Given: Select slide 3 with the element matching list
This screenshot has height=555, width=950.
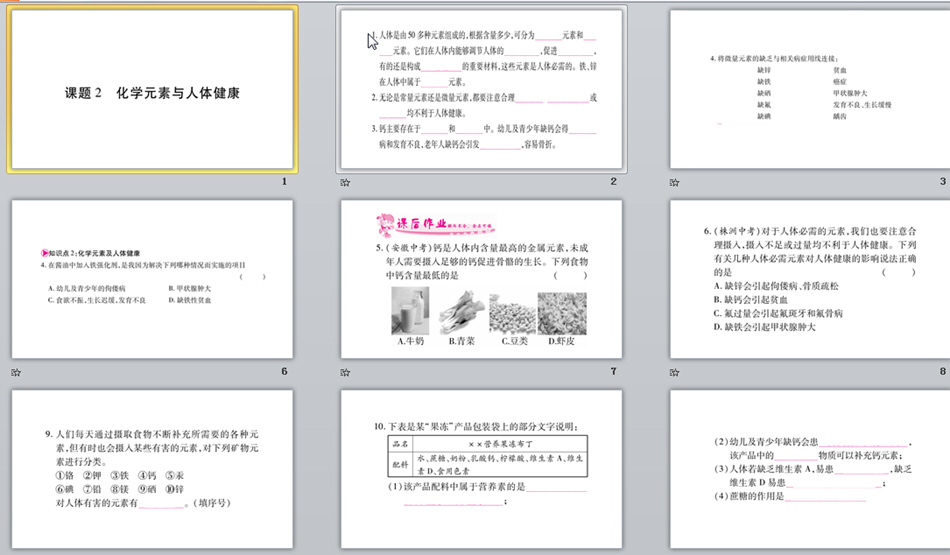Looking at the screenshot, I should tap(809, 89).
